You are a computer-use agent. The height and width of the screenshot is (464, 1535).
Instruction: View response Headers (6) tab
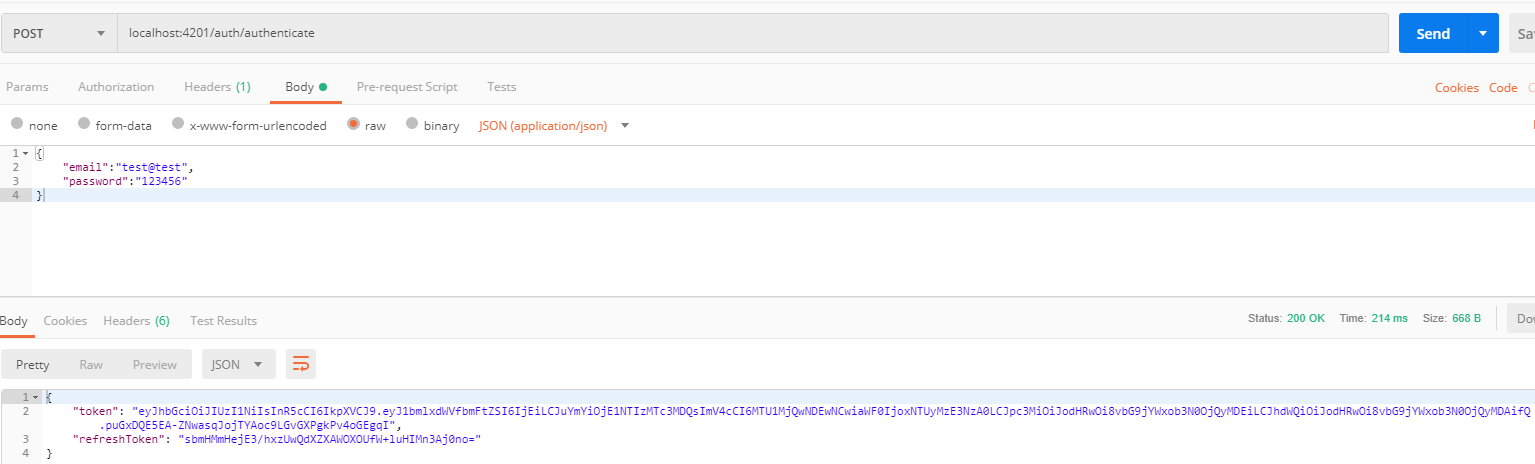136,321
